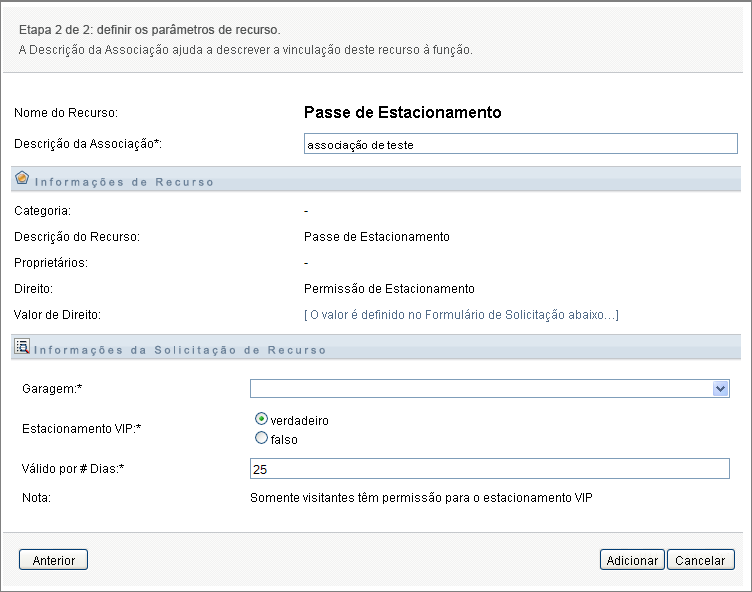Click the Garagem field label
The height and width of the screenshot is (592, 752).
click(49, 387)
